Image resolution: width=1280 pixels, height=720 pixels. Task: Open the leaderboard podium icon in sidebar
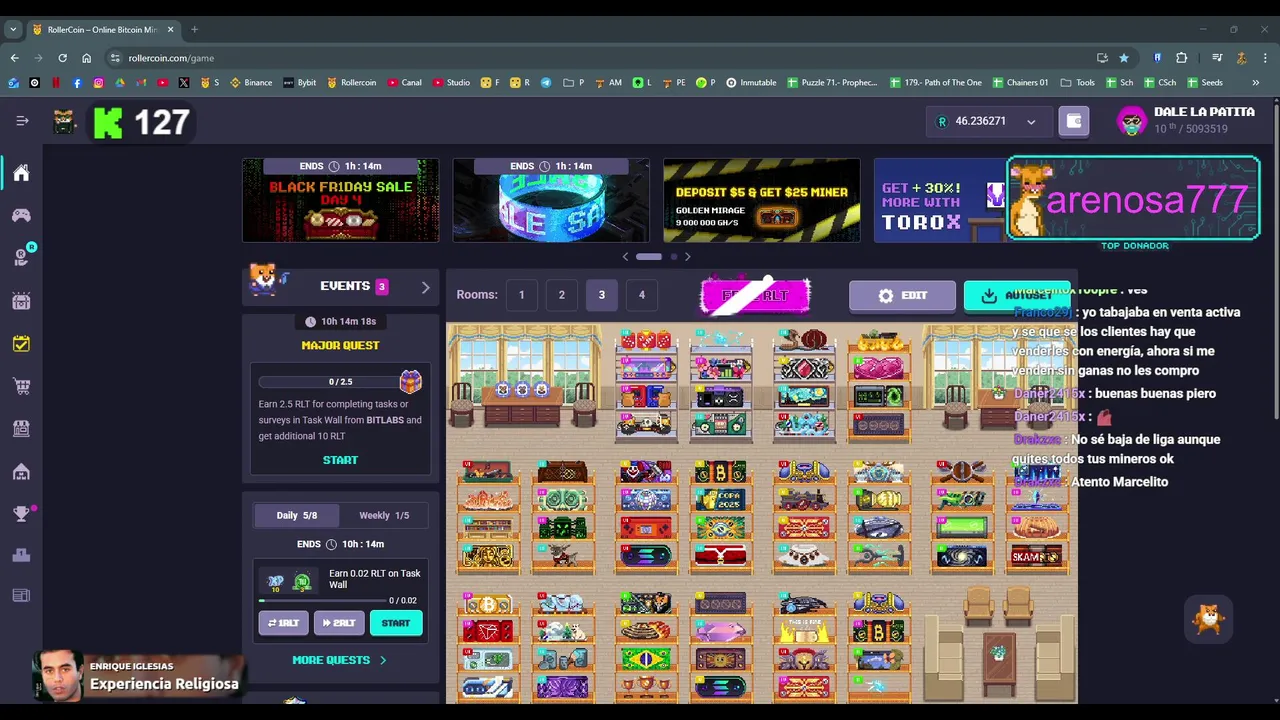(21, 555)
